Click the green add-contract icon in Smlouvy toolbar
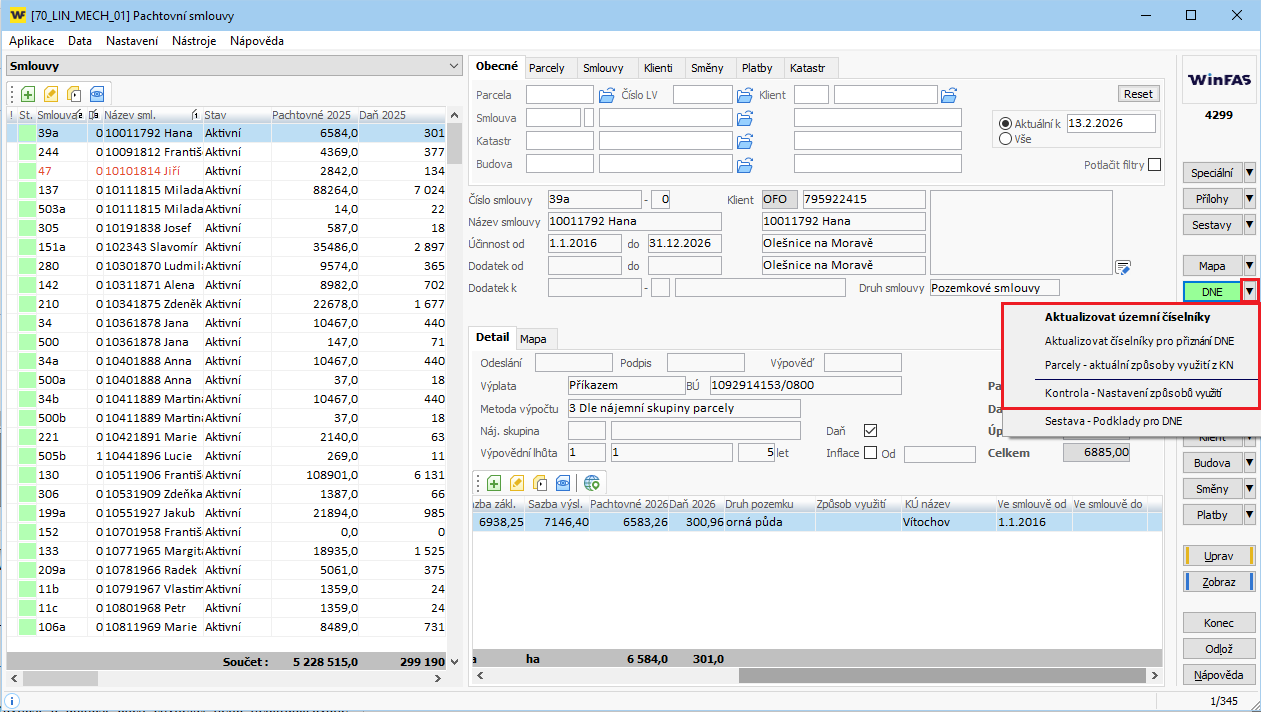The width and height of the screenshot is (1261, 712). coord(28,93)
